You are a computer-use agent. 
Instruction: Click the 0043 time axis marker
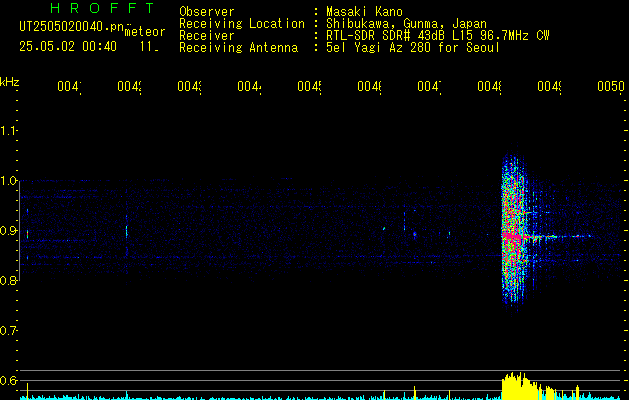tap(189, 86)
